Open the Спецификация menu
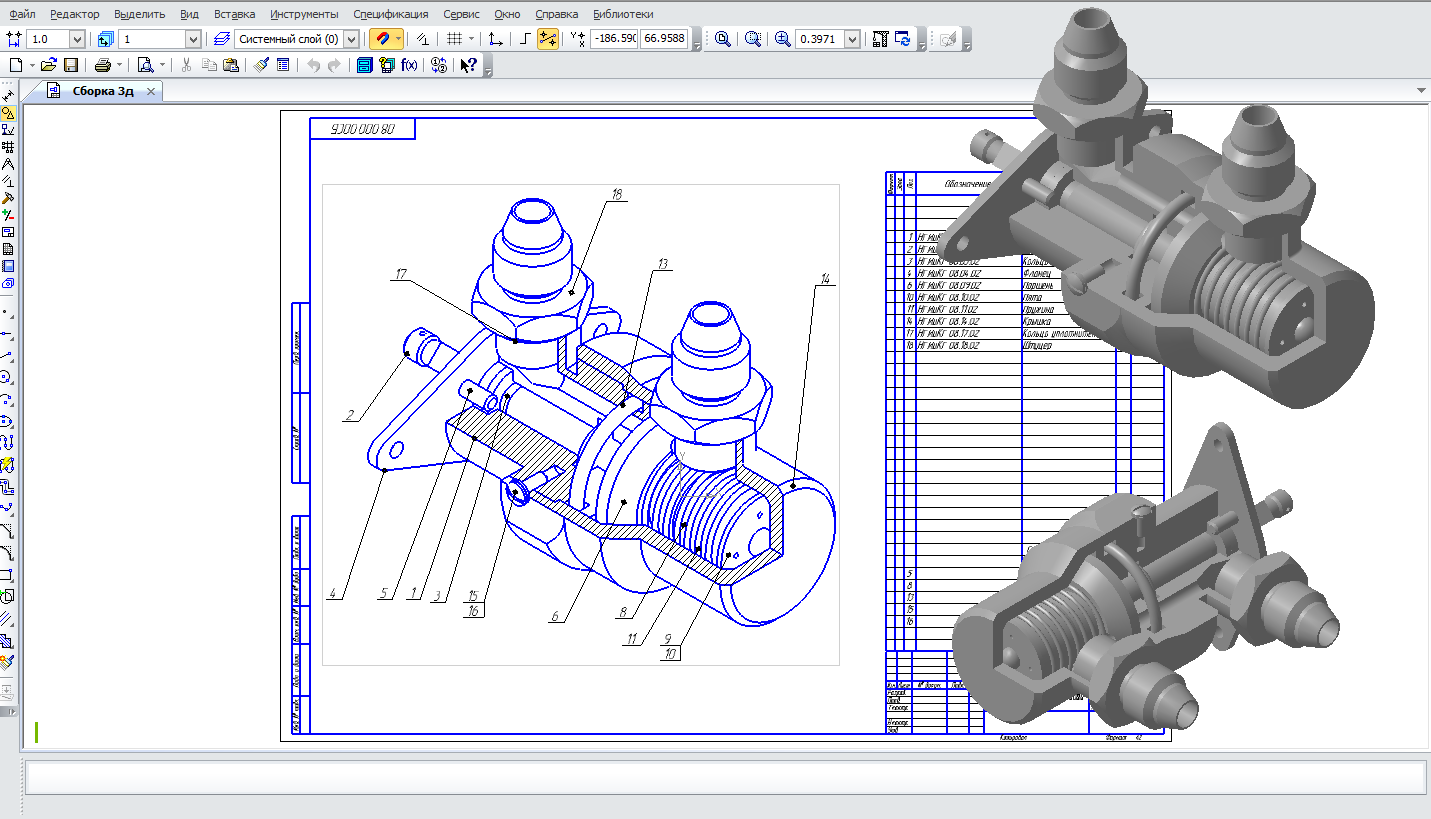 pos(391,14)
